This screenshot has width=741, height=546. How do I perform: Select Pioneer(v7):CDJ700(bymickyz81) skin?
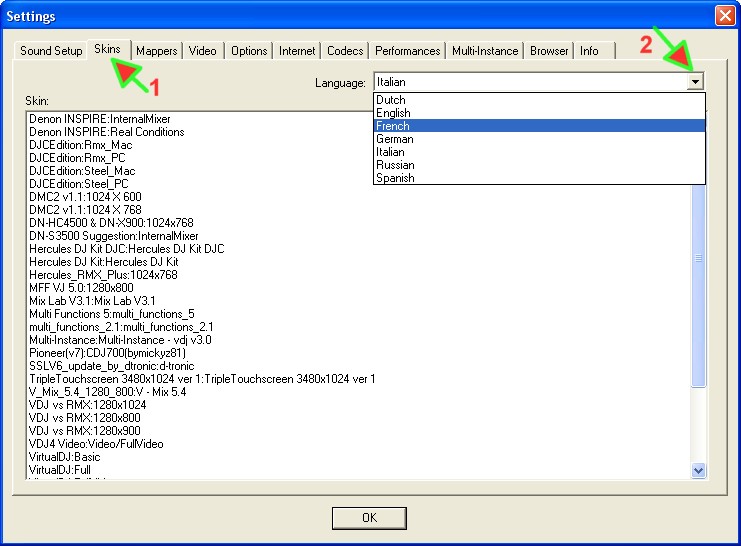click(x=107, y=353)
